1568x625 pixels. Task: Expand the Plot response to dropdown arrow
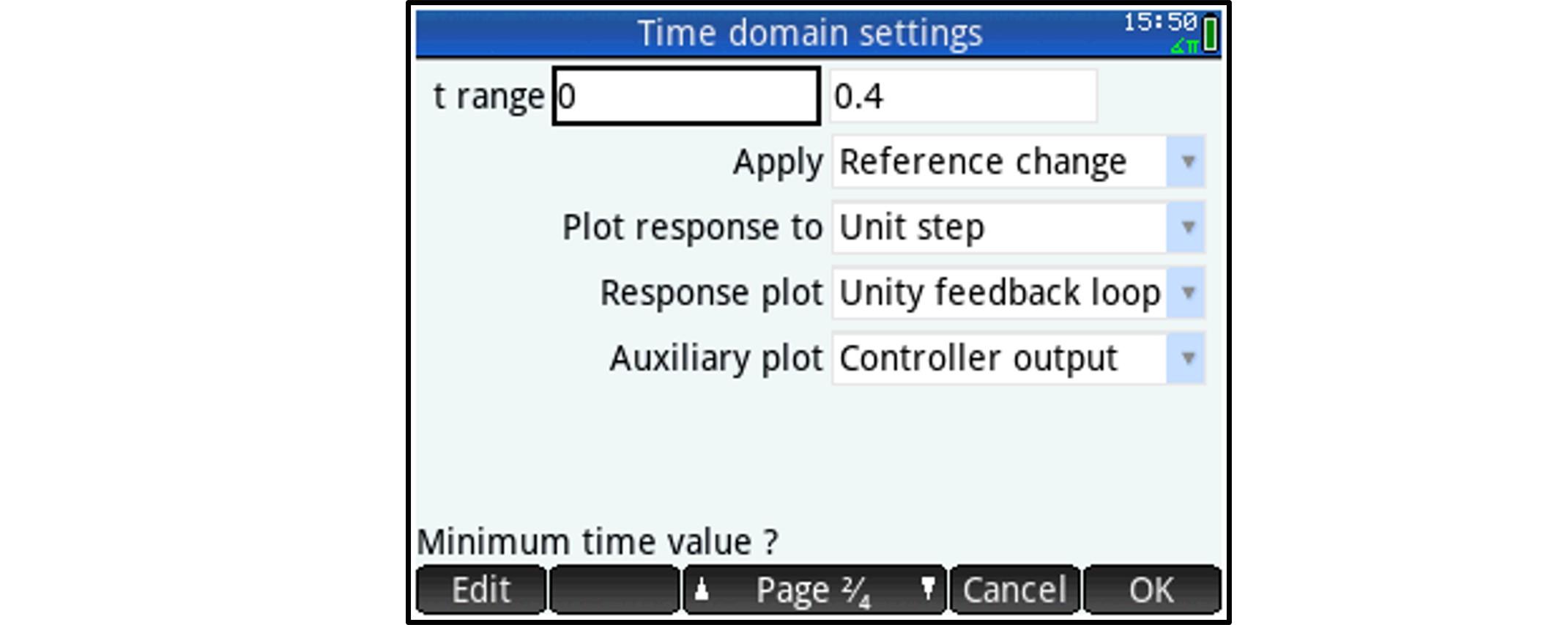point(1187,228)
